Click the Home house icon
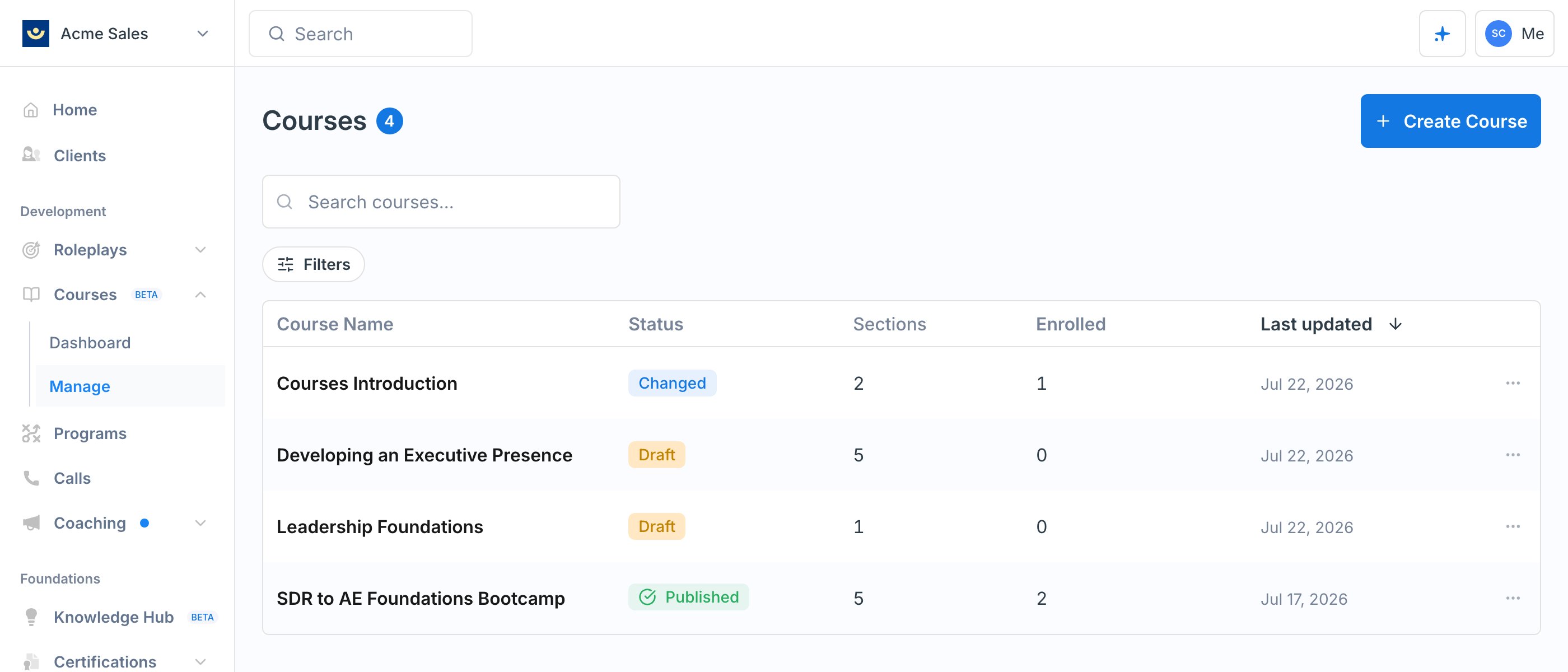 pos(30,110)
